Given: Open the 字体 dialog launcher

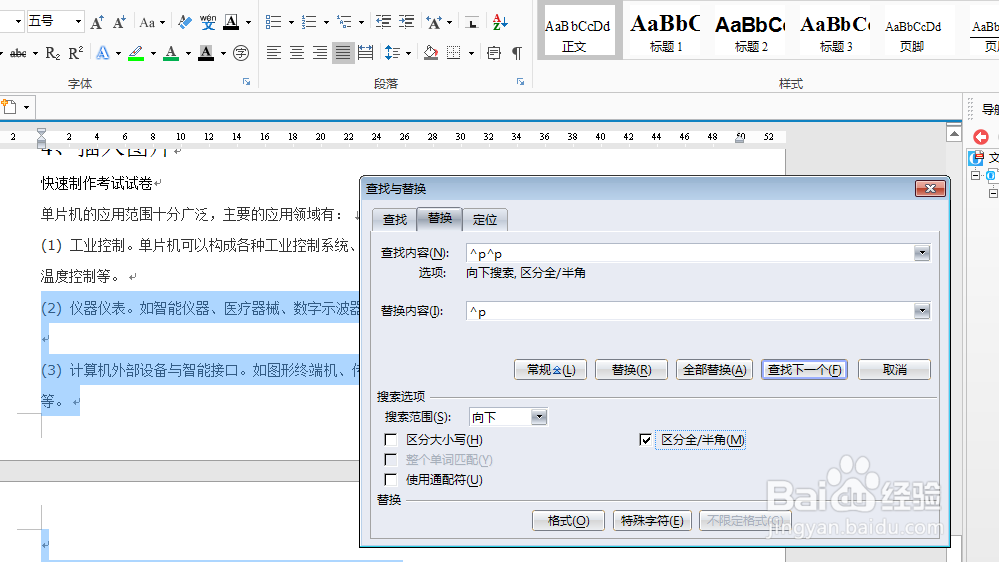Looking at the screenshot, I should (247, 82).
